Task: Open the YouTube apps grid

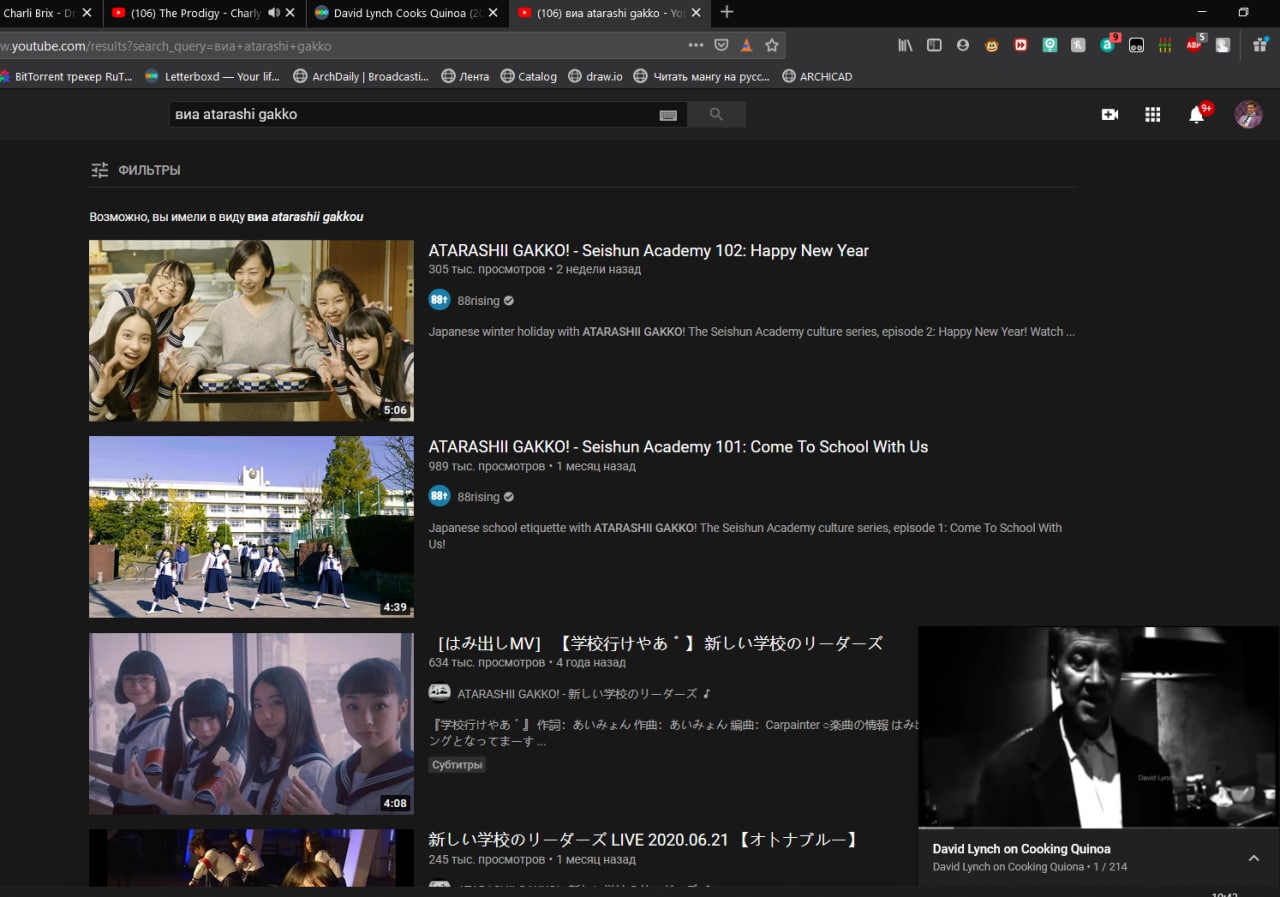Action: point(1153,114)
